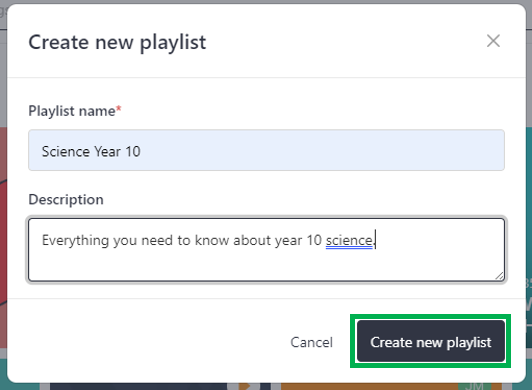Click the JM avatar badge behind the dialog
The width and height of the screenshot is (532, 390).
[474, 386]
